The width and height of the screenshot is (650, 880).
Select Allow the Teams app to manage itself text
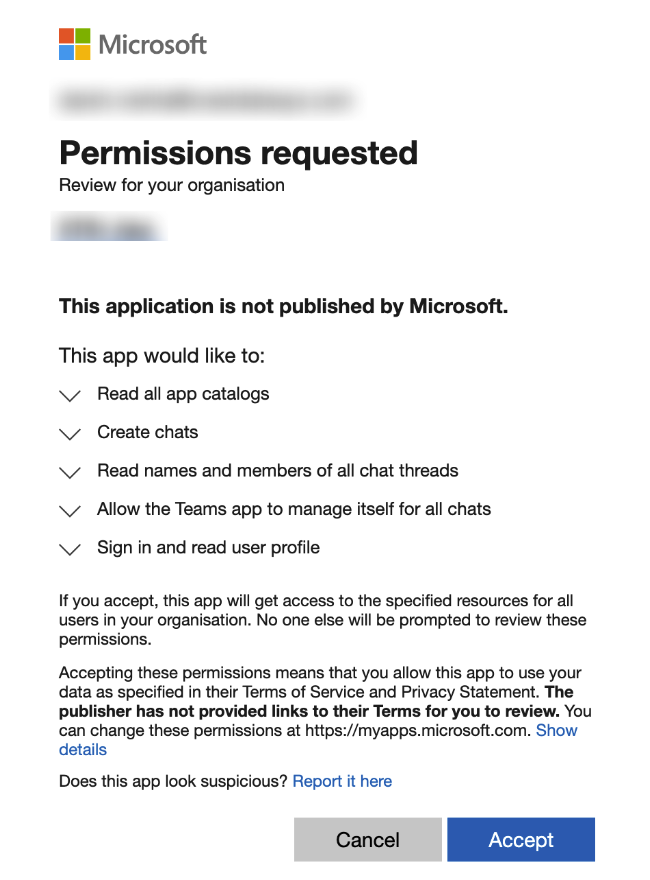click(x=294, y=509)
